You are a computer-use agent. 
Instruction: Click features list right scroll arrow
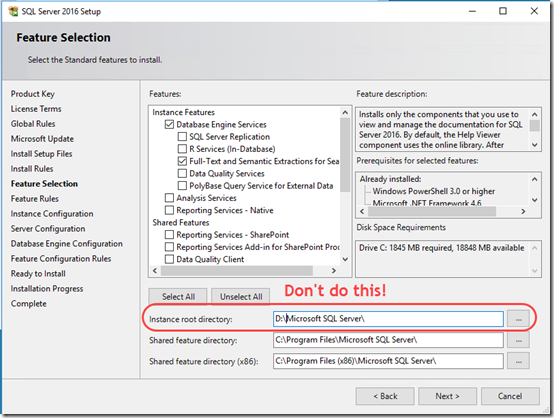pyautogui.click(x=334, y=270)
